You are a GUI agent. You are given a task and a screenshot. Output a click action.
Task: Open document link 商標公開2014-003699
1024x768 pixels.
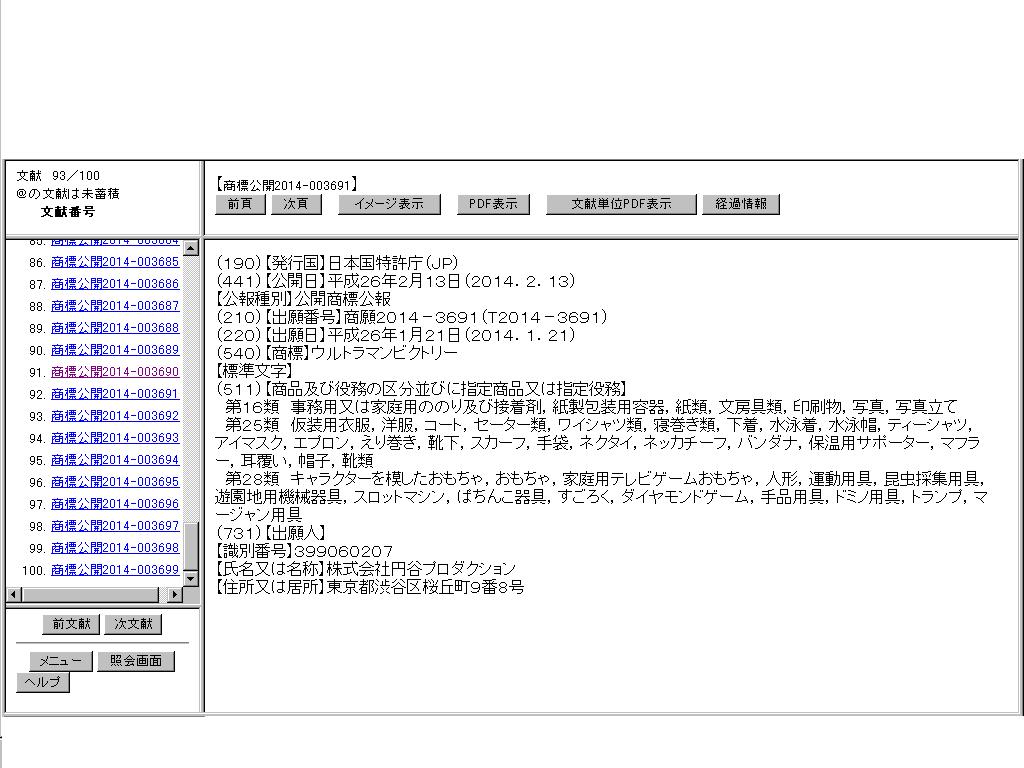(115, 570)
